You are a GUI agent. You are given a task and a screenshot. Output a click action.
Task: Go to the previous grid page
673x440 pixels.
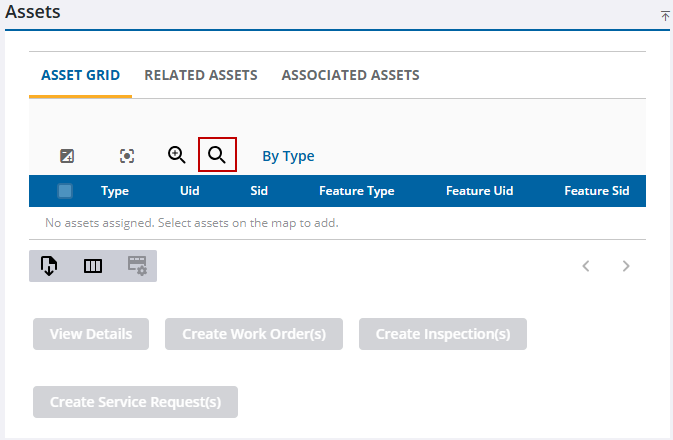(586, 266)
